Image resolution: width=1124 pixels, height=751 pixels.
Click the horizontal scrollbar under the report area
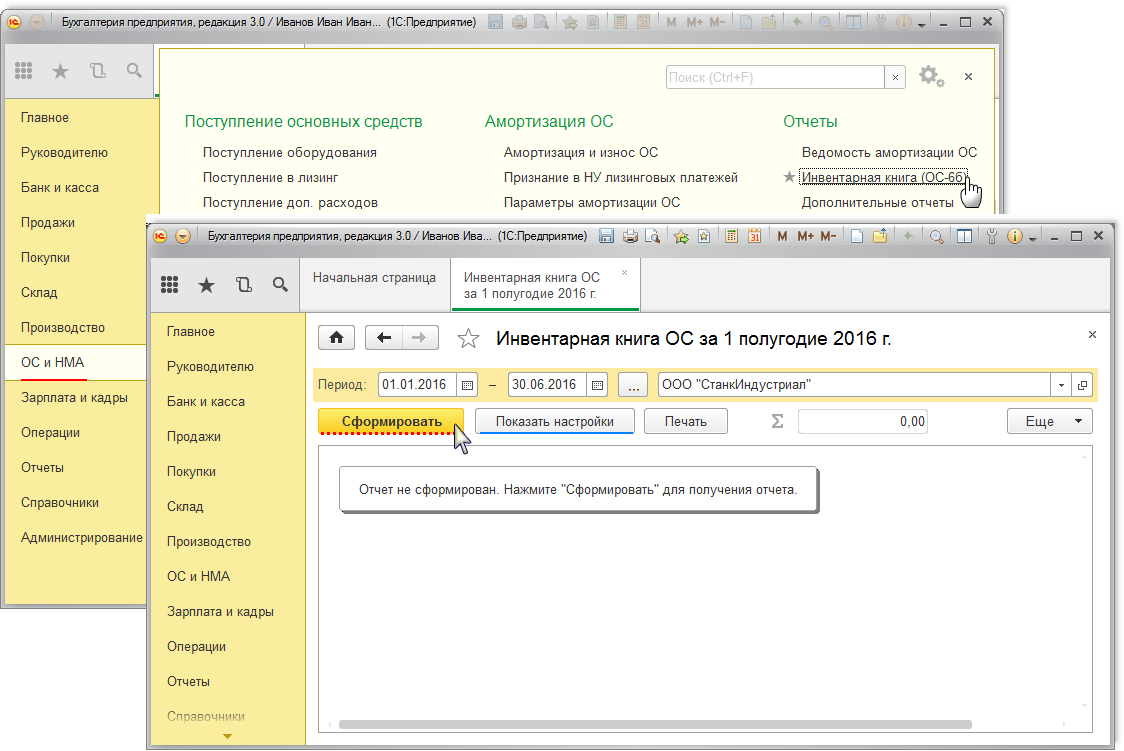655,724
